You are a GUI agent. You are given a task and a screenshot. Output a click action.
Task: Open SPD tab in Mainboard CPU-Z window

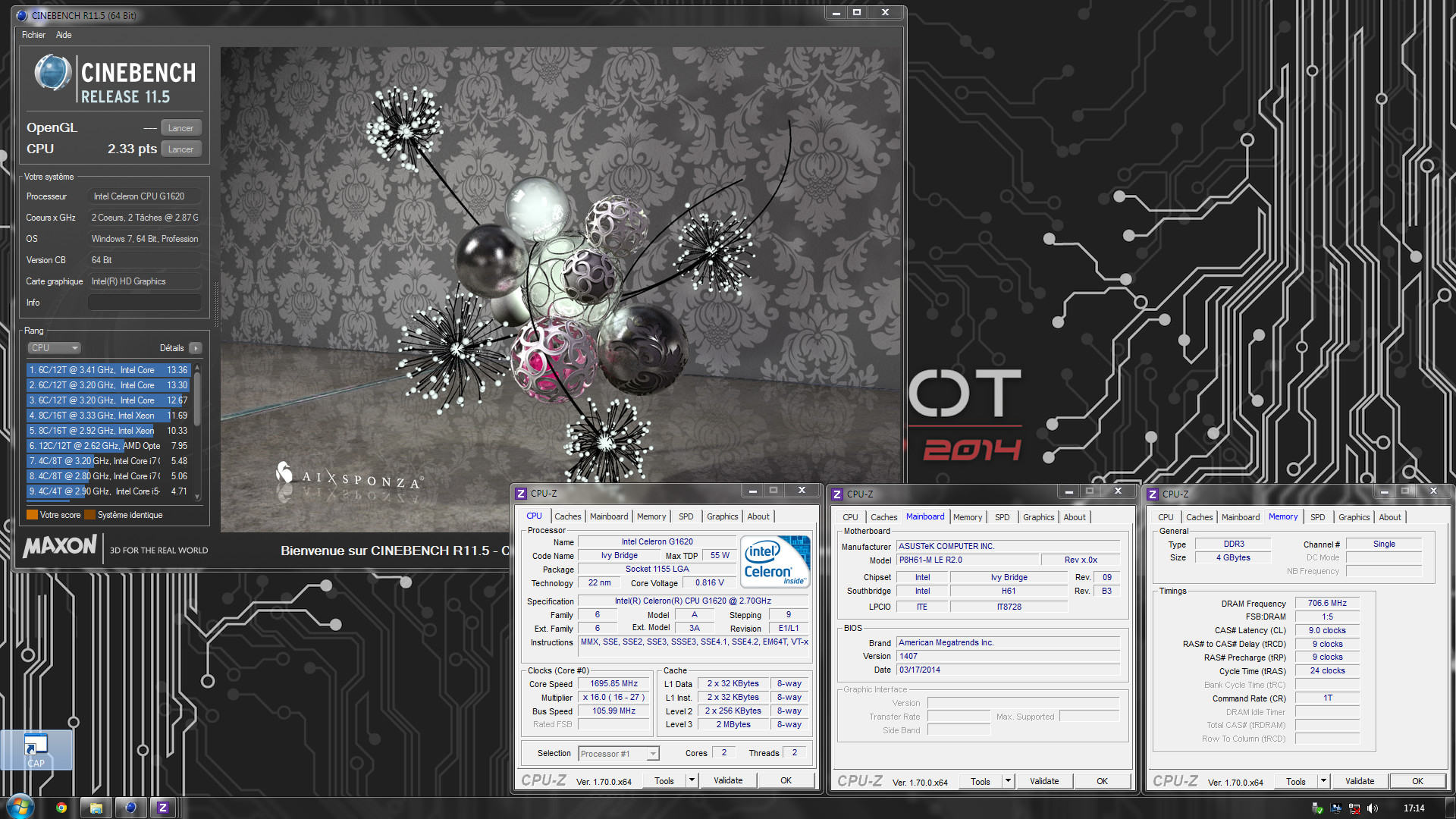pyautogui.click(x=1002, y=517)
